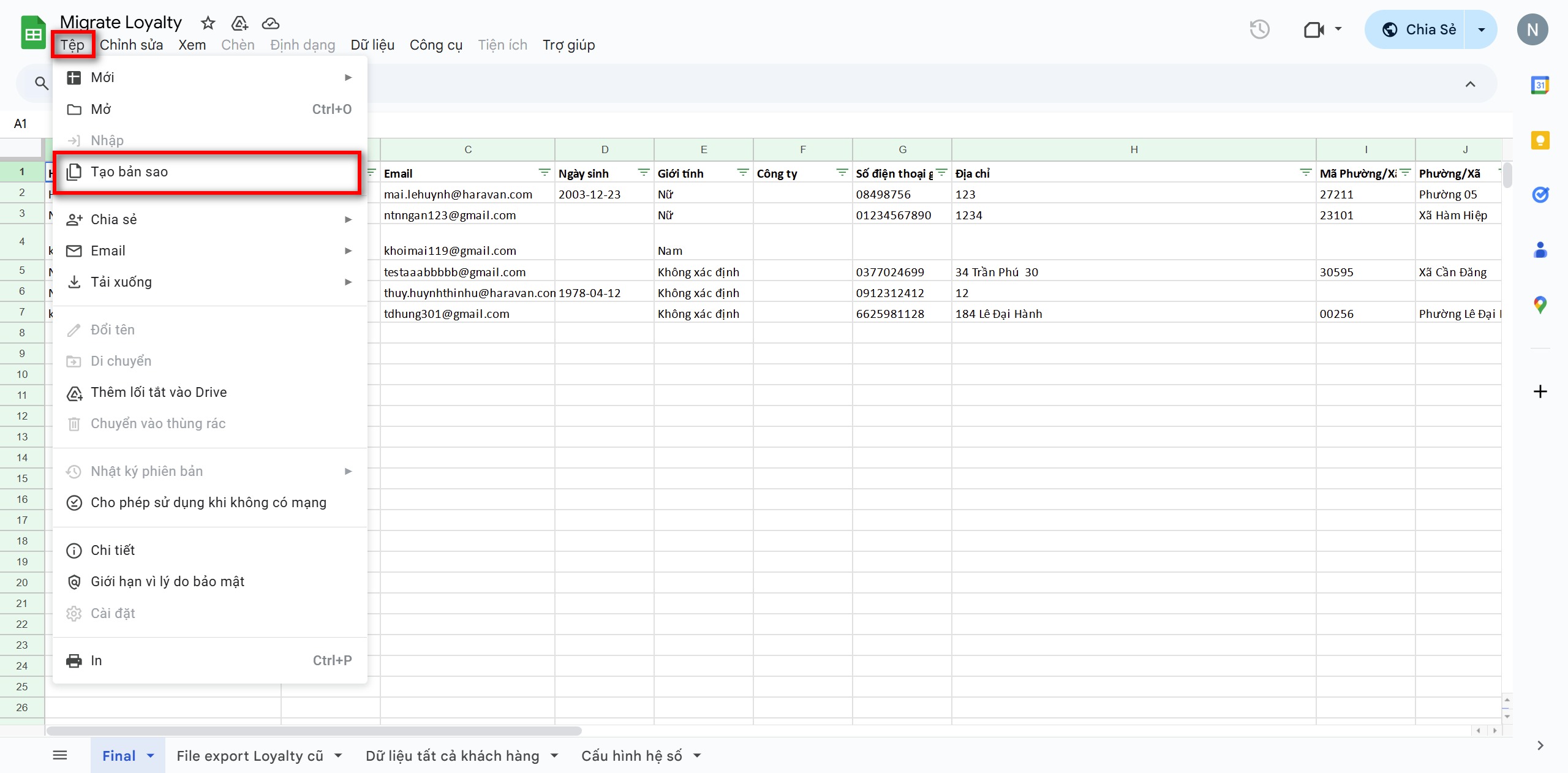Click the horizontal scrollbar thumb
Screen dimensions: 1568x773
click(x=314, y=731)
